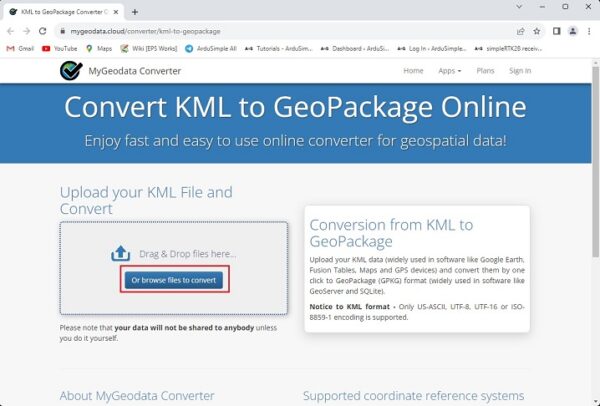Go to Home in site navigation

(x=413, y=71)
